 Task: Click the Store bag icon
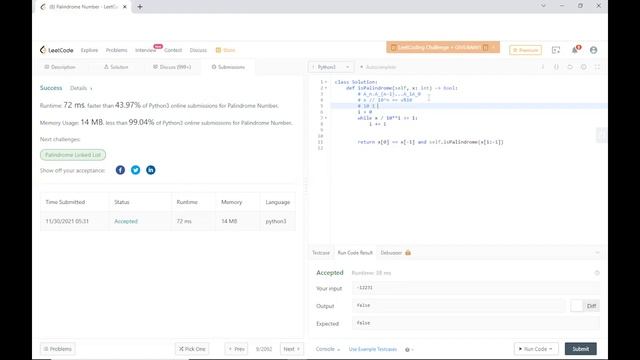[218, 50]
